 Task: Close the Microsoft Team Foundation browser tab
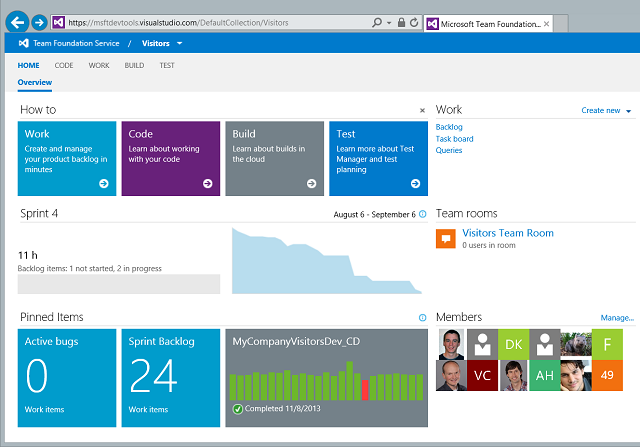(546, 24)
